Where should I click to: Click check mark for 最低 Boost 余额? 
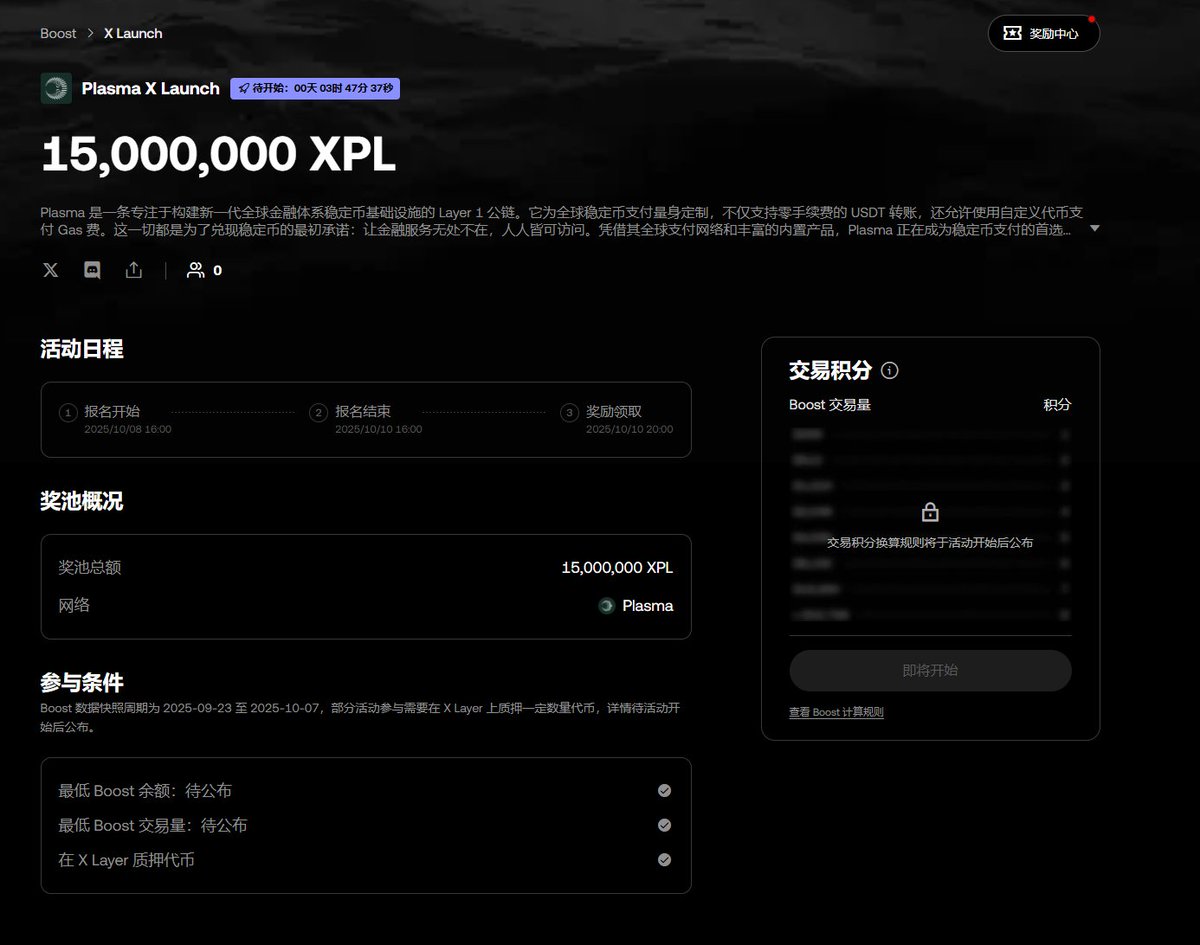[x=664, y=790]
